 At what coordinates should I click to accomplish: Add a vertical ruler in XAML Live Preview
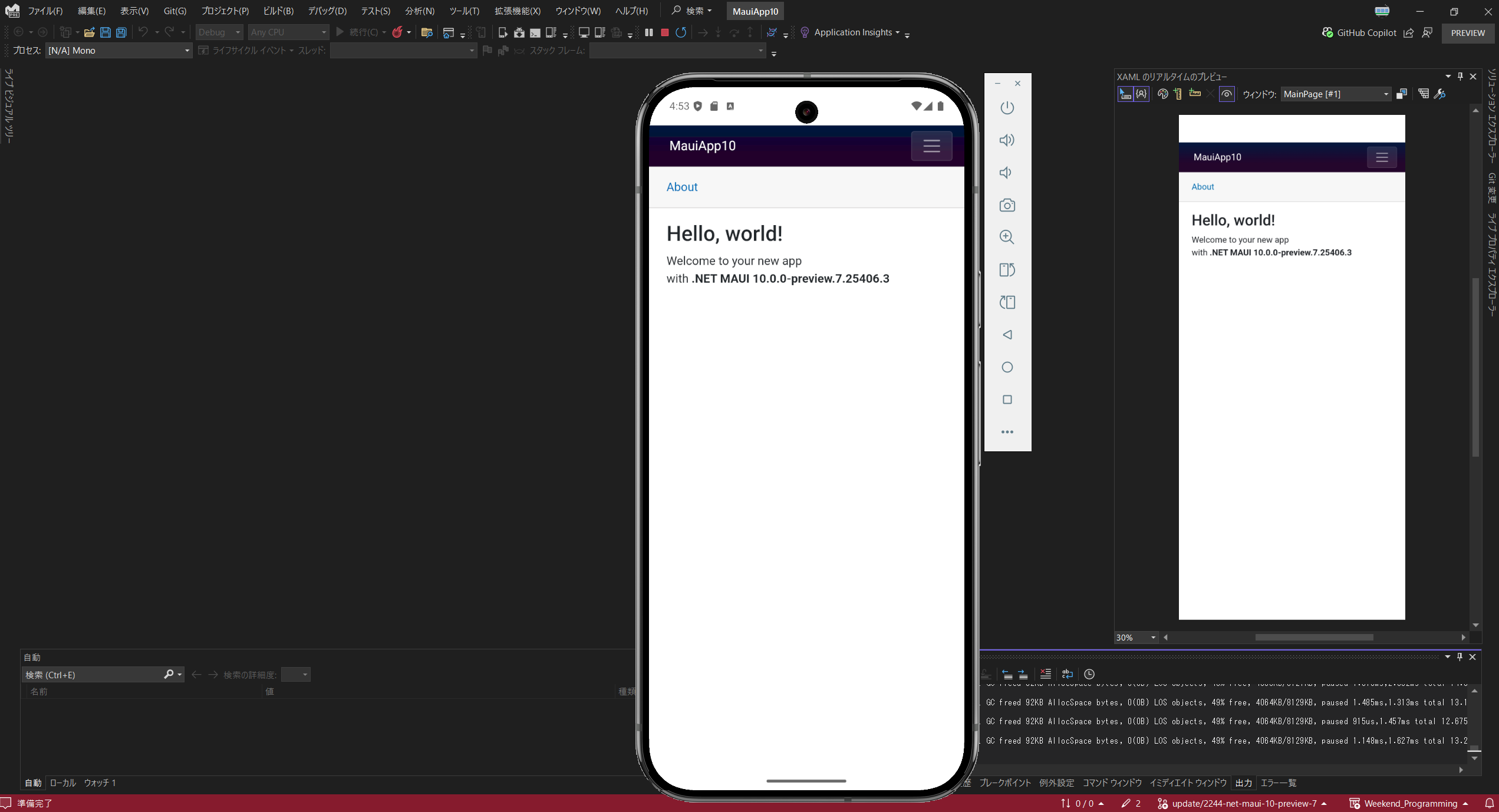point(1178,94)
